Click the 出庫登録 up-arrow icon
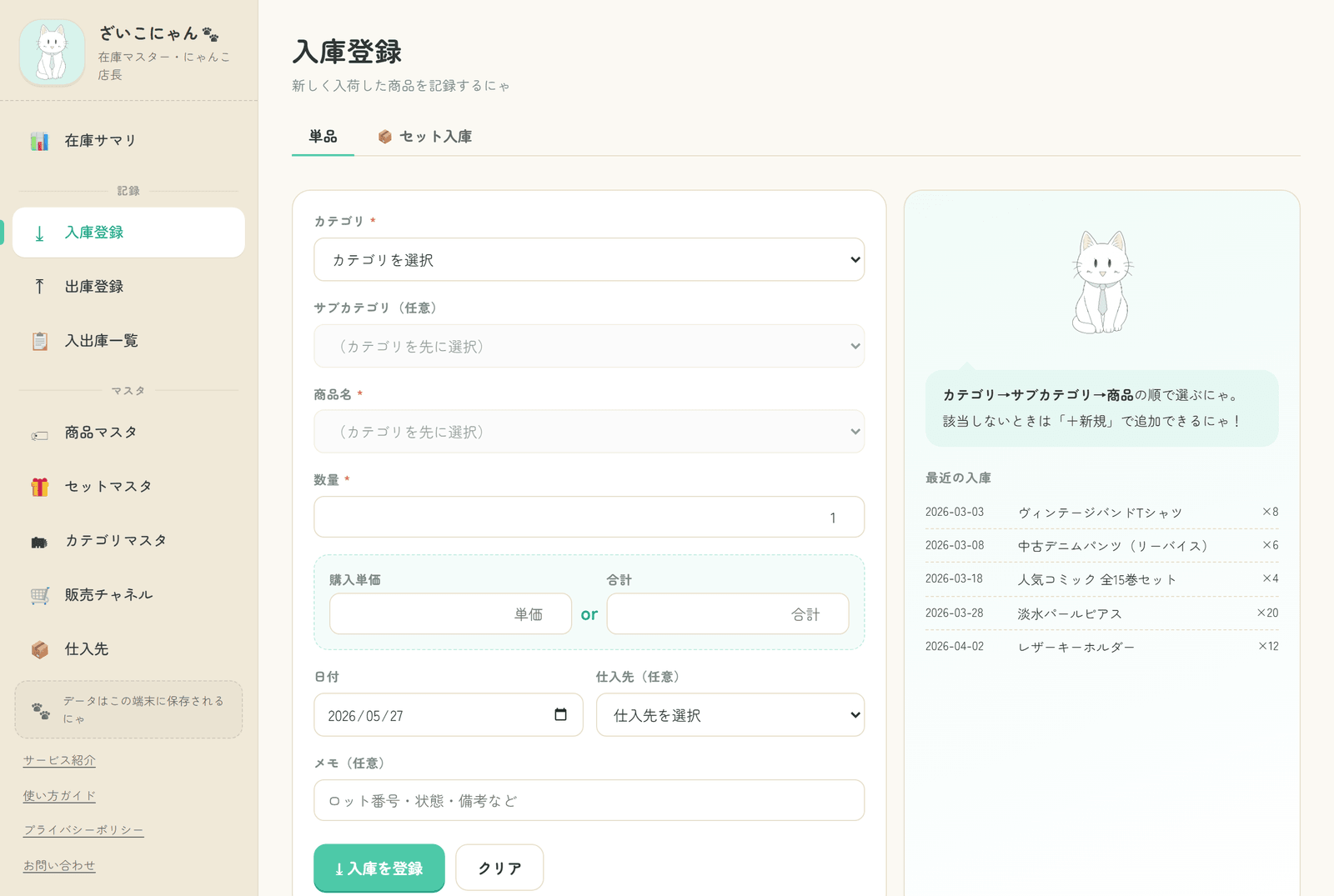The height and width of the screenshot is (896, 1334). click(39, 287)
